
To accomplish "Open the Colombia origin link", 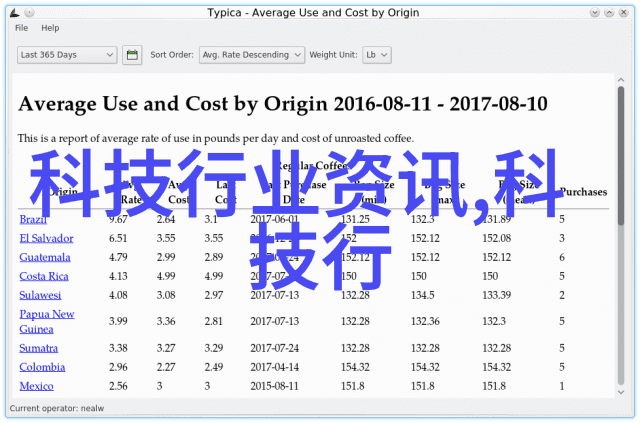I will (x=42, y=367).
